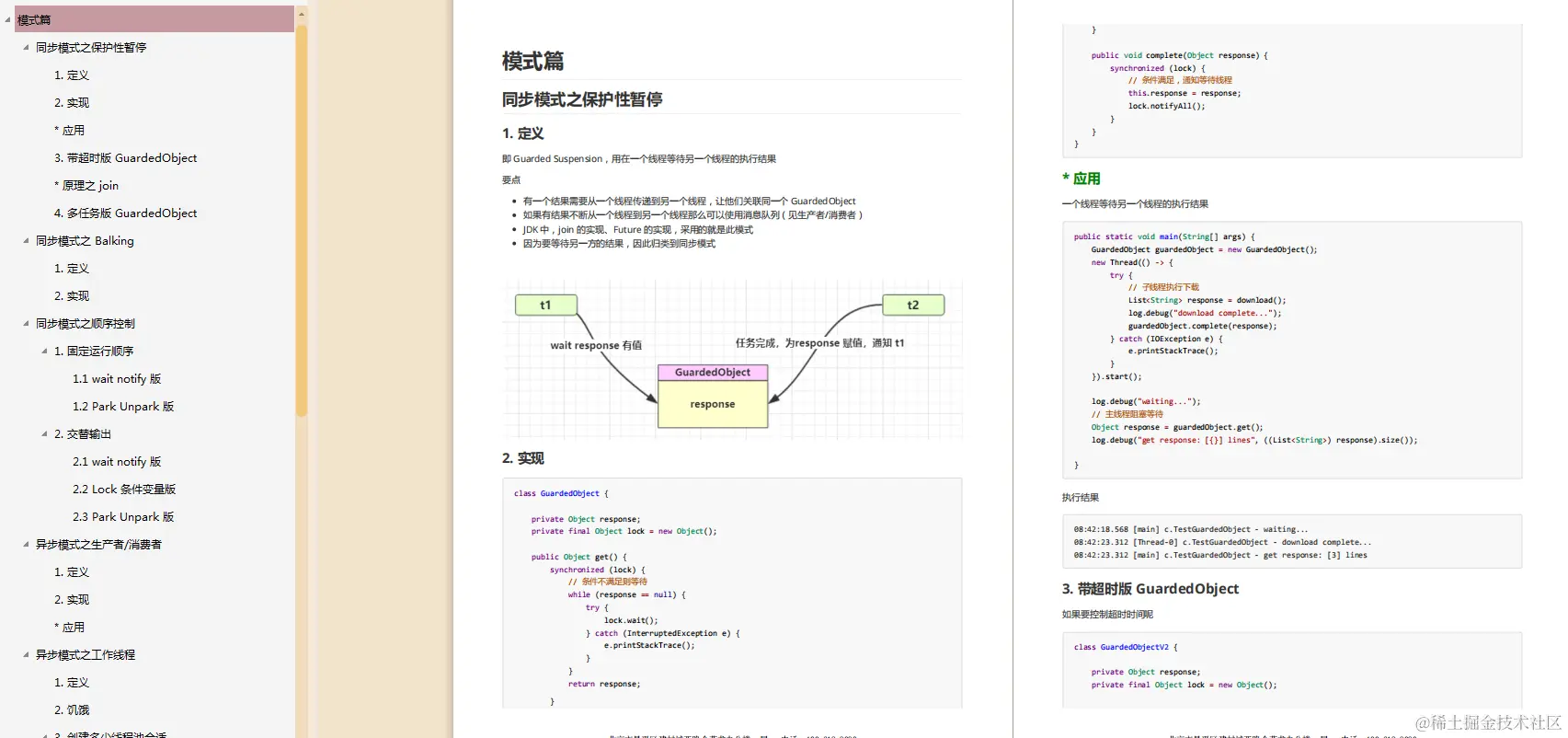Go to the 异步模式之工作线程 bookmark
The height and width of the screenshot is (738, 1568).
click(x=86, y=654)
